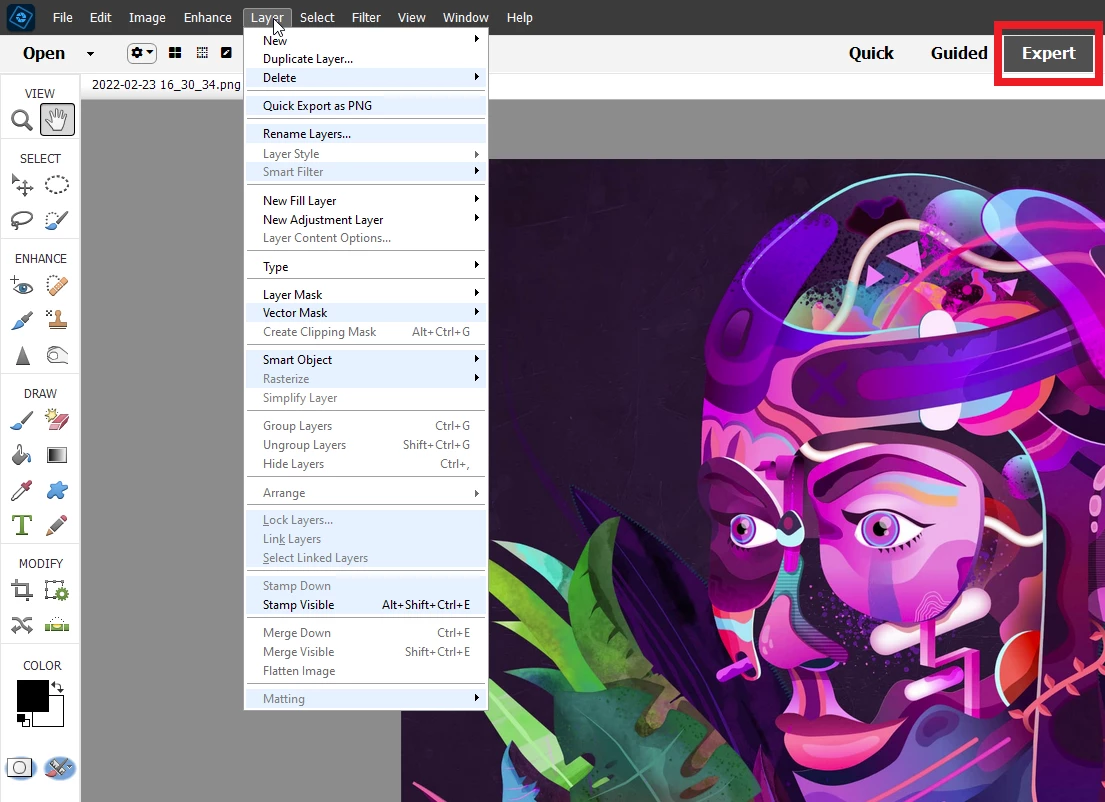Expand the New submenu

pyautogui.click(x=366, y=39)
